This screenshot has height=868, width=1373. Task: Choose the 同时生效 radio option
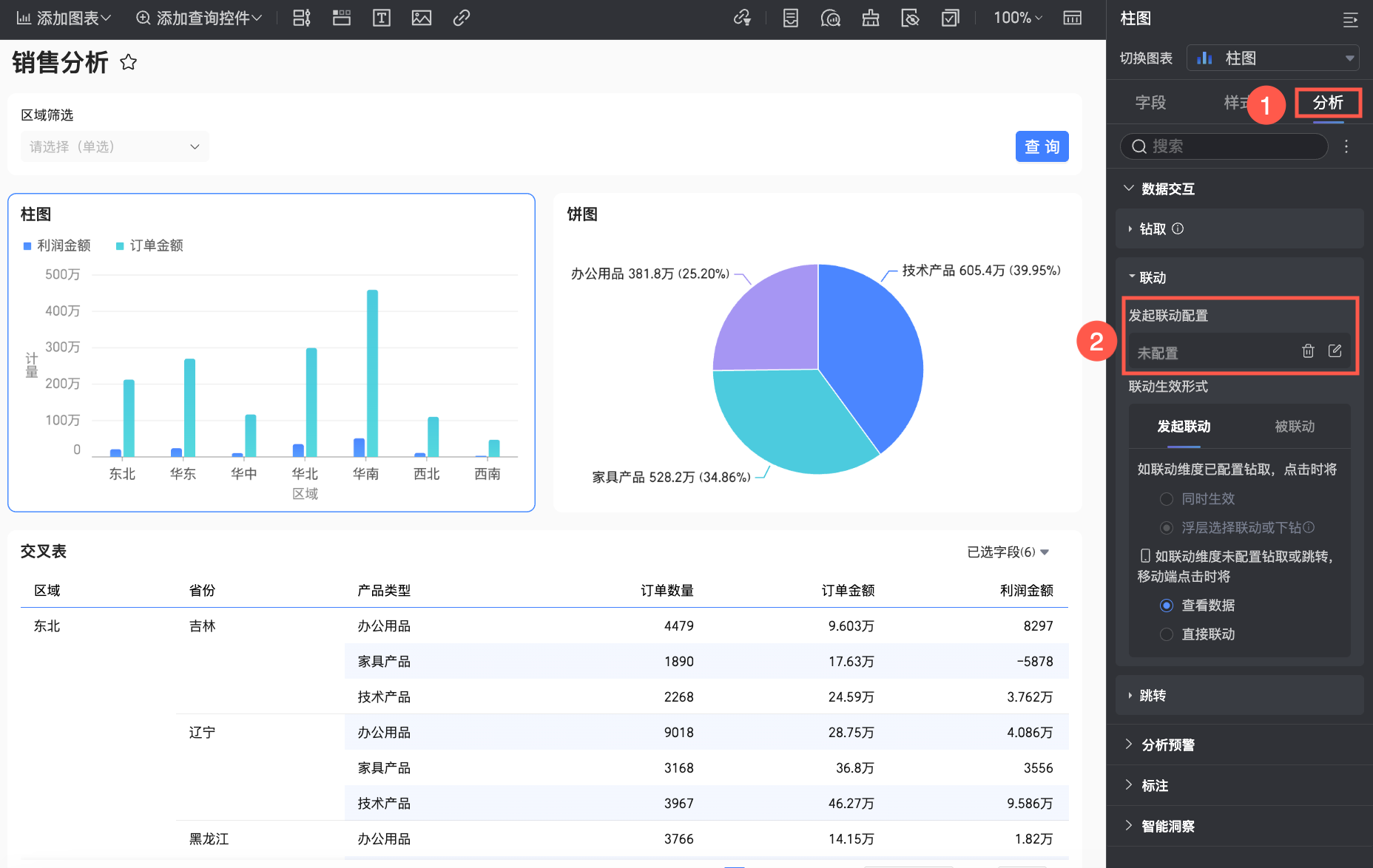1167,499
